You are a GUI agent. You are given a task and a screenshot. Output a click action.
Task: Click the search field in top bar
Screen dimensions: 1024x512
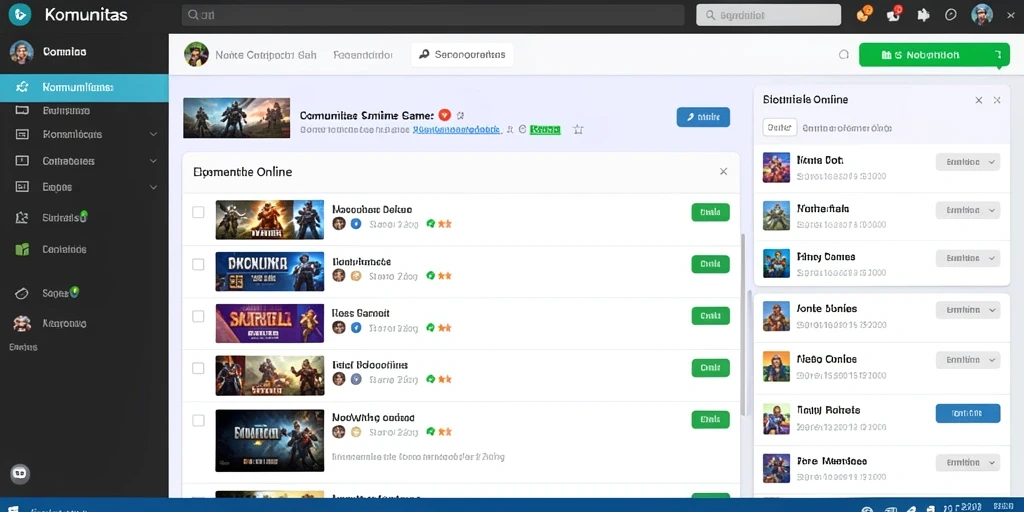point(432,14)
